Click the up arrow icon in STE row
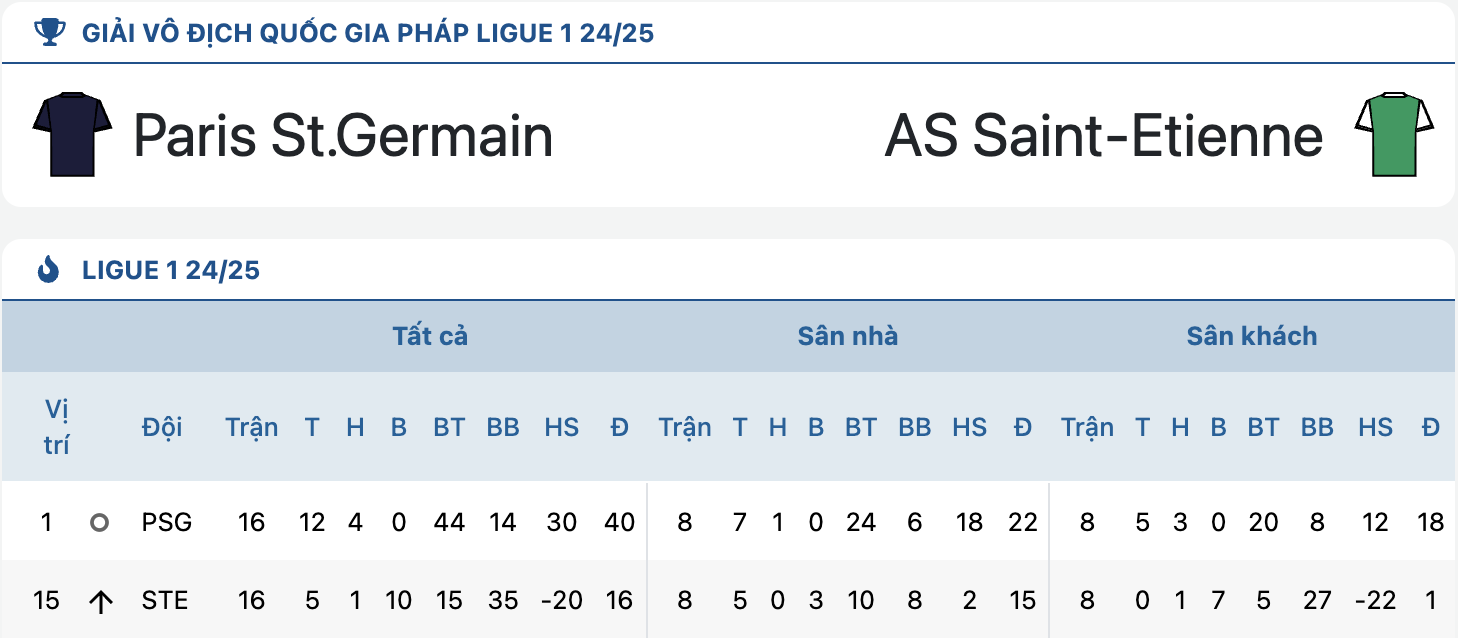The height and width of the screenshot is (638, 1458). (100, 601)
